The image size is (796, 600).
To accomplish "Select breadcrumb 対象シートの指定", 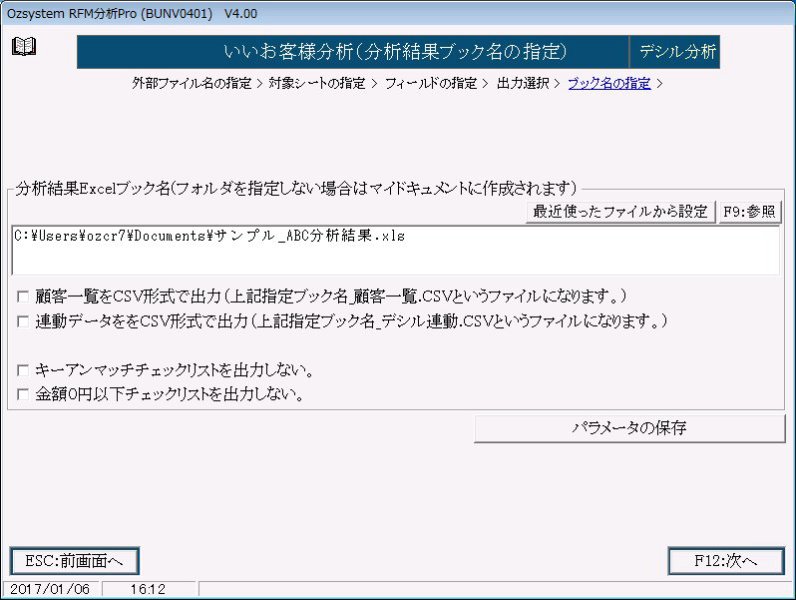I will tap(317, 83).
